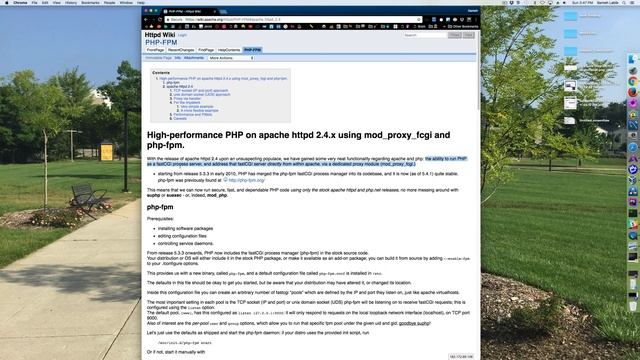Click the bookmark star in address bar
This screenshot has height=360, width=640.
[x=418, y=19]
